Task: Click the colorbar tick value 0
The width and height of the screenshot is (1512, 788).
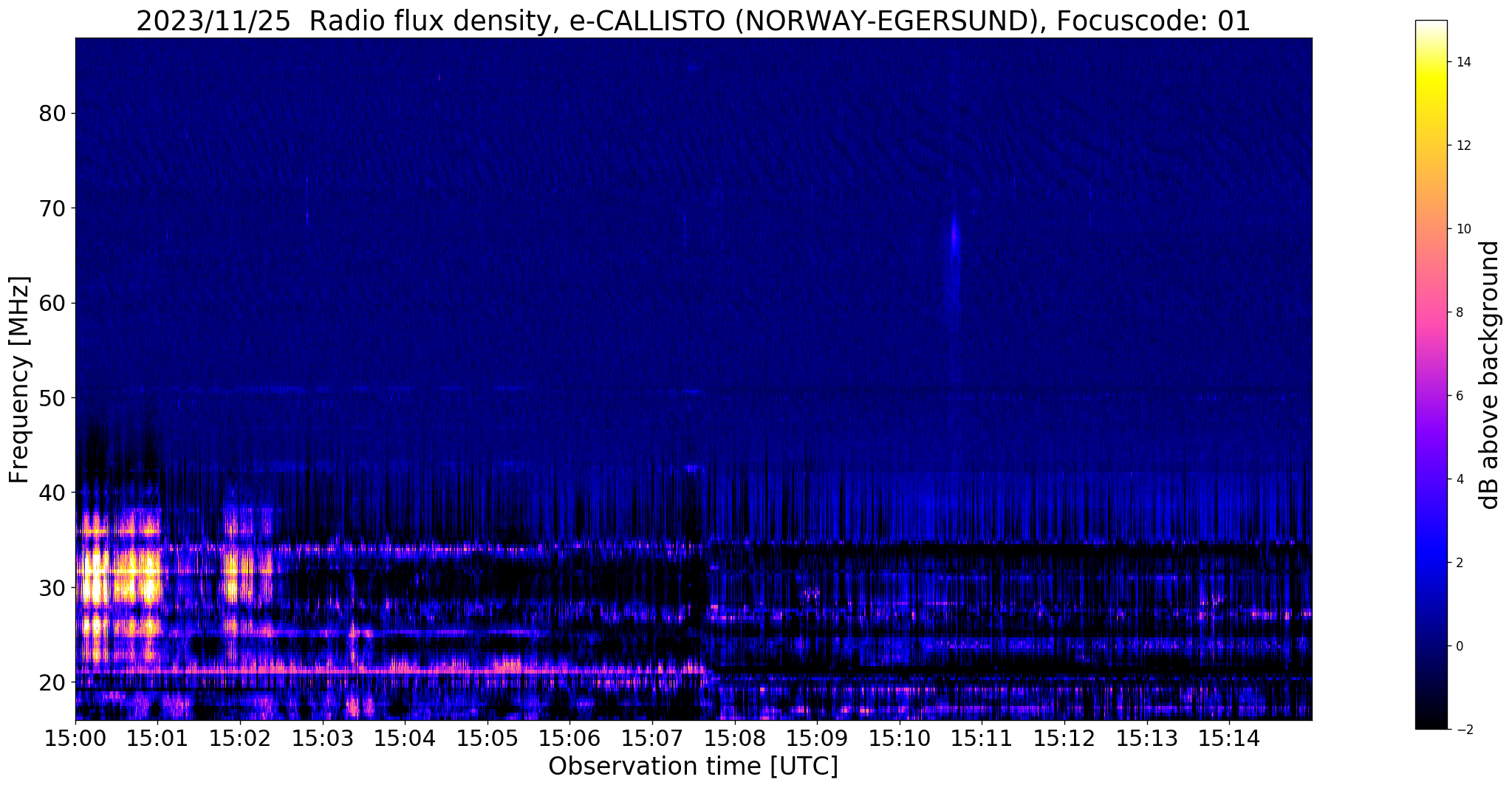Action: [1459, 646]
